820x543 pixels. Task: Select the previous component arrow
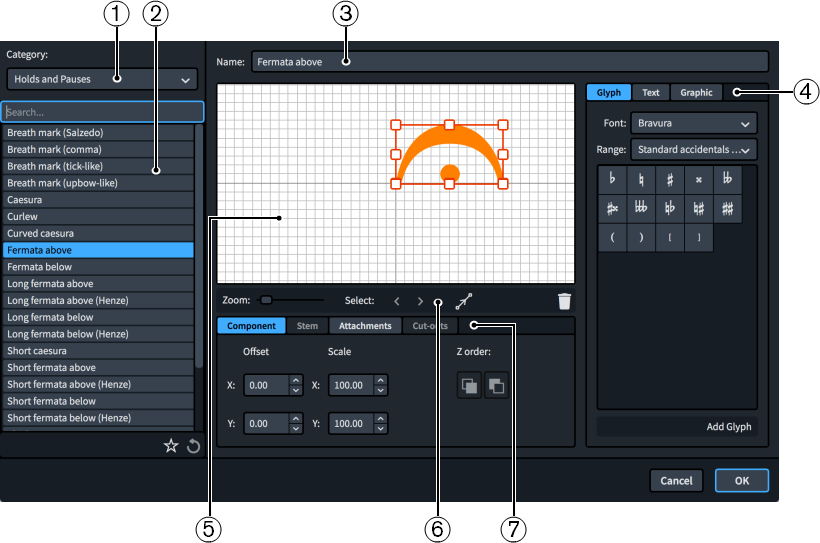[397, 301]
